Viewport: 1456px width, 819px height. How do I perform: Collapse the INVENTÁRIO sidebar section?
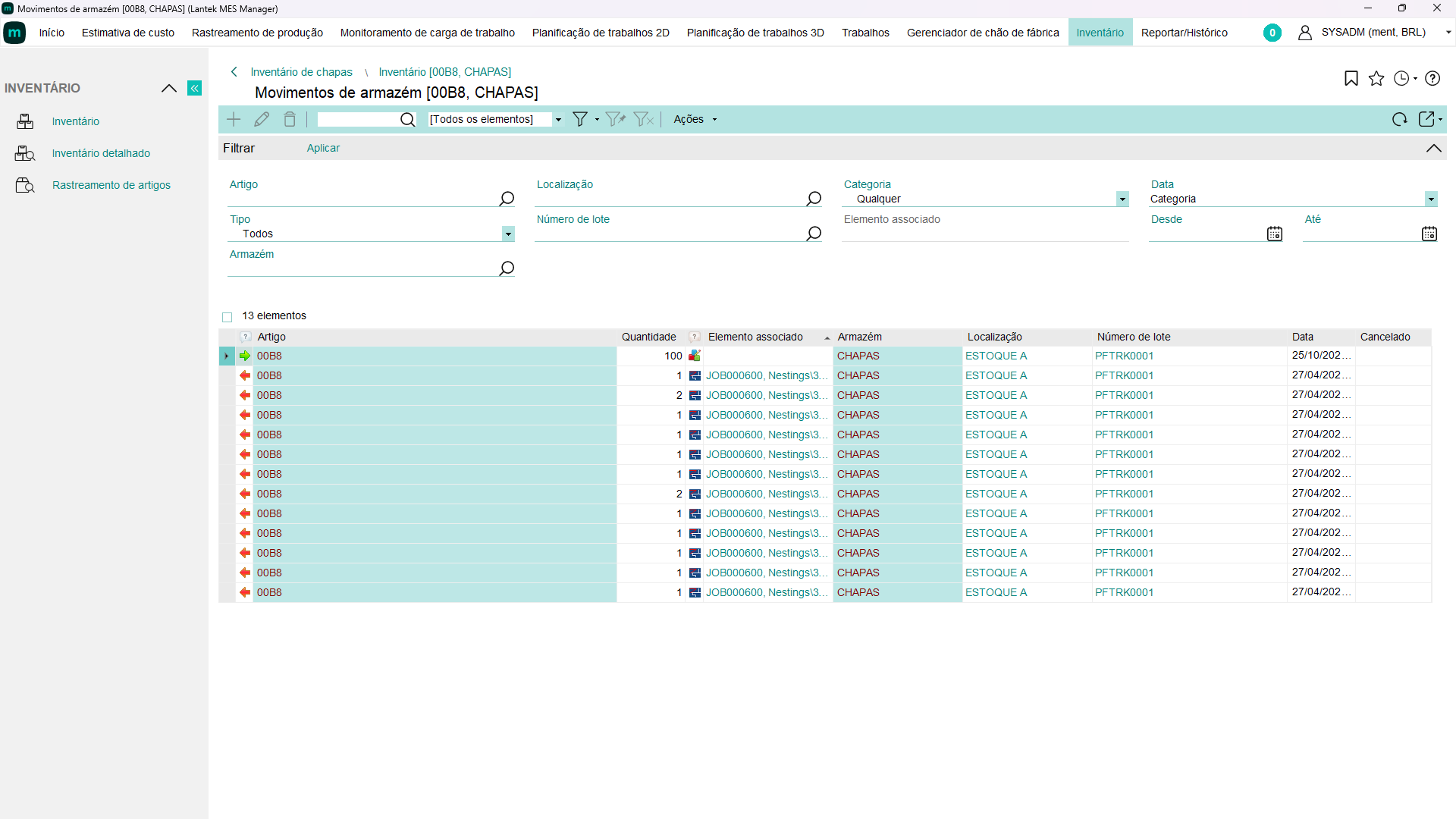pos(169,88)
